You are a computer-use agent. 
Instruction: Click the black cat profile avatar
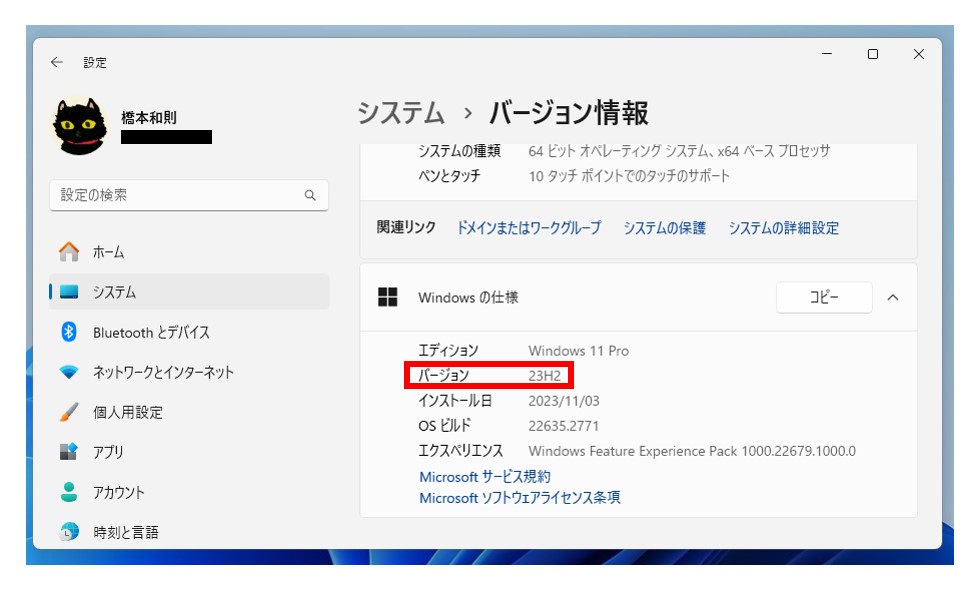click(x=79, y=126)
